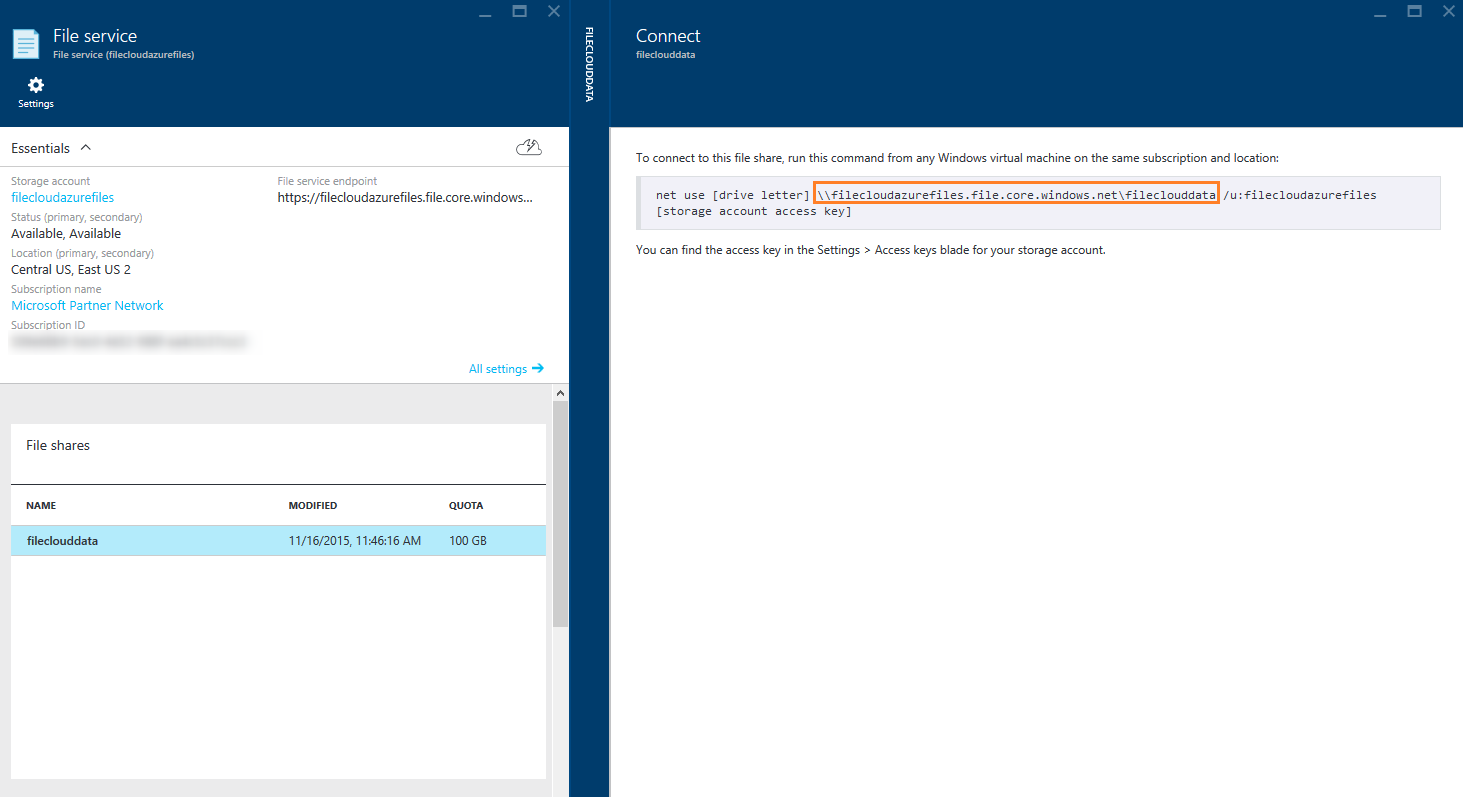Click the scrollbar up arrow in File service

[x=560, y=394]
